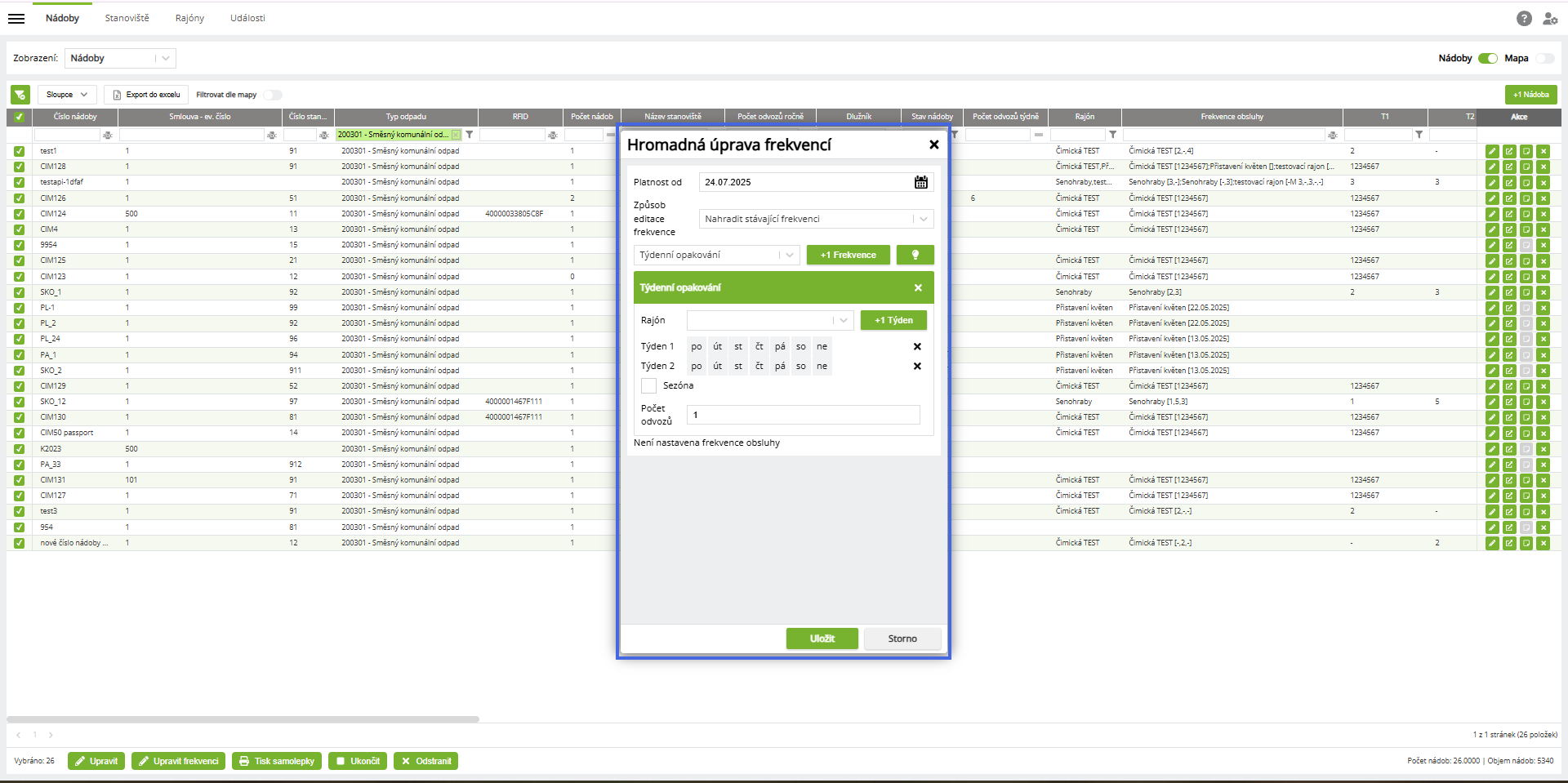Expand the Zobrazení Nádoby dropdown
This screenshot has height=783, width=1568.
[x=165, y=58]
